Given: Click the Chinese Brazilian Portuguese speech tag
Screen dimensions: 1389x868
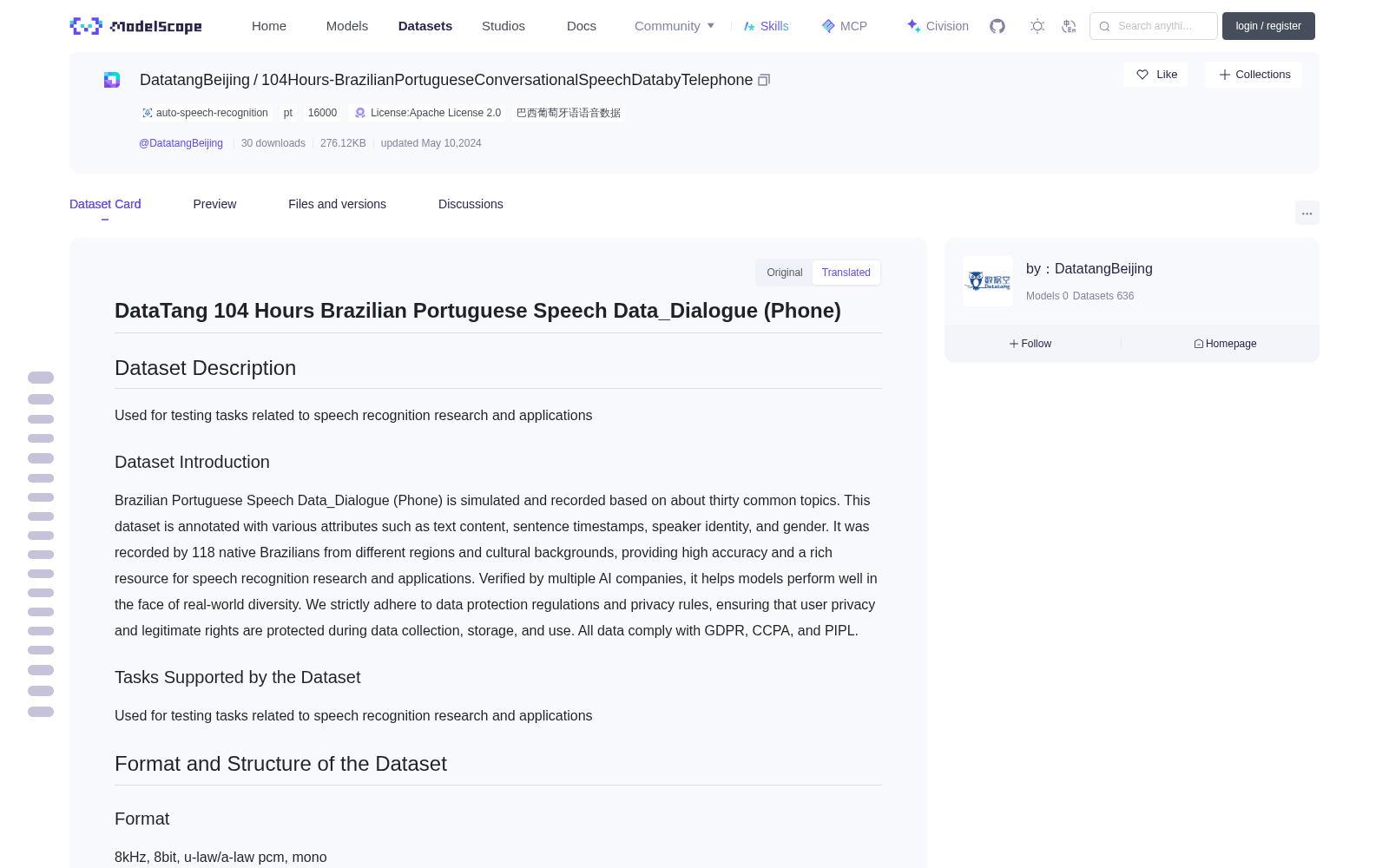Looking at the screenshot, I should tap(569, 113).
